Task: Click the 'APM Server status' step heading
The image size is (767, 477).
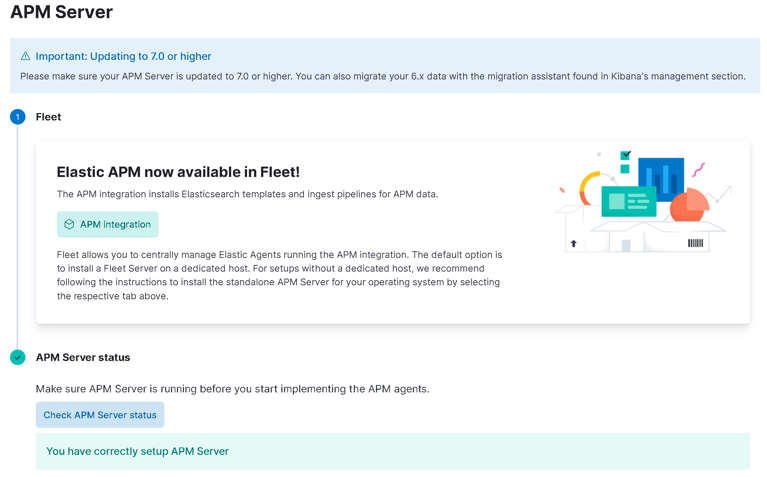Action: [83, 357]
